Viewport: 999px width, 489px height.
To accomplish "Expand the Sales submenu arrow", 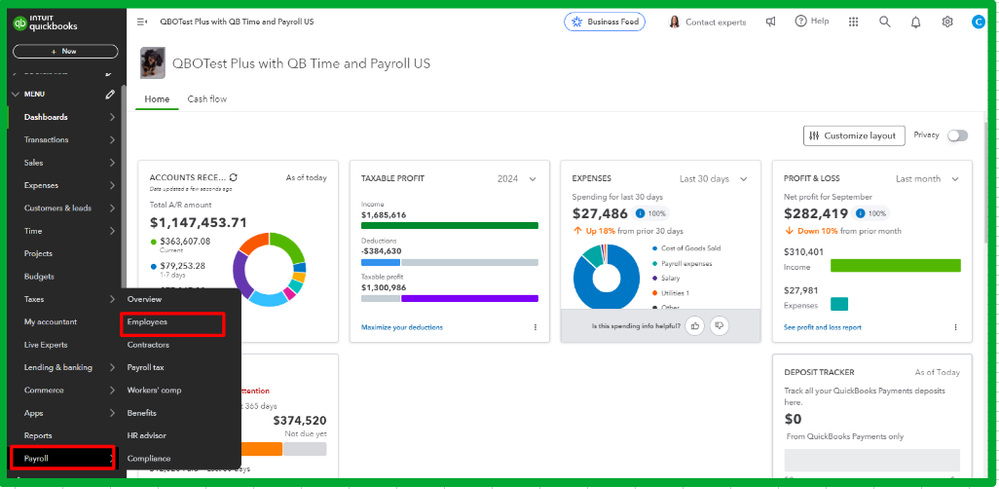I will point(112,162).
